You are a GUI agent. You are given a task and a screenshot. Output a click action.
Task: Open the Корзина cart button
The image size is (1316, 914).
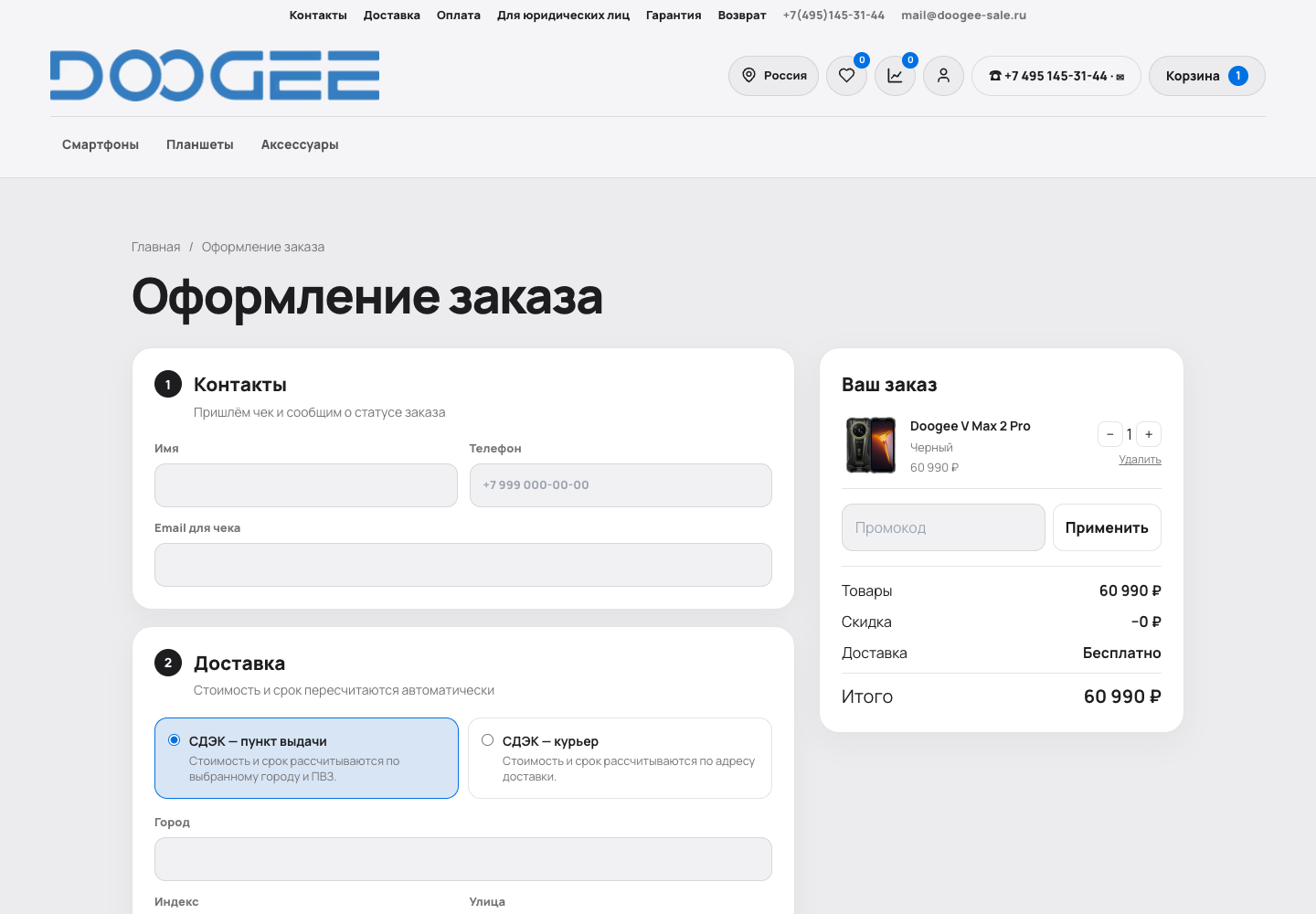pyautogui.click(x=1206, y=76)
